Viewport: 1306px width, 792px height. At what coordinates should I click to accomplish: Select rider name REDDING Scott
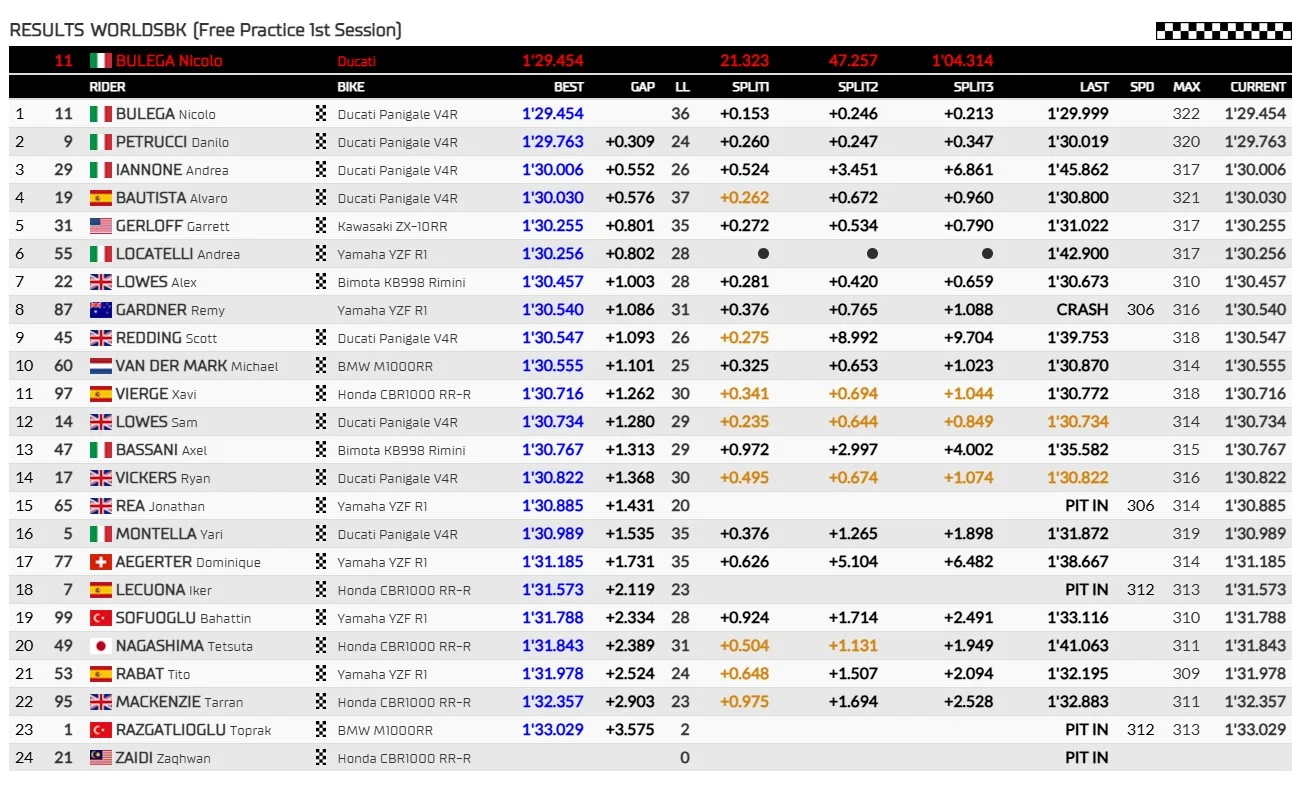pyautogui.click(x=166, y=338)
